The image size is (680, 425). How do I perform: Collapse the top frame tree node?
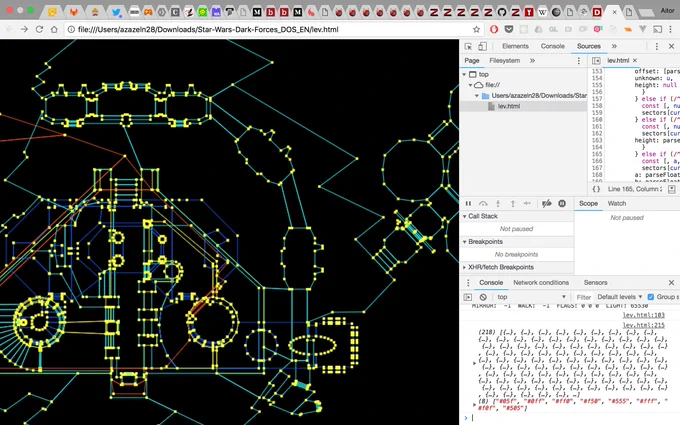tap(464, 75)
